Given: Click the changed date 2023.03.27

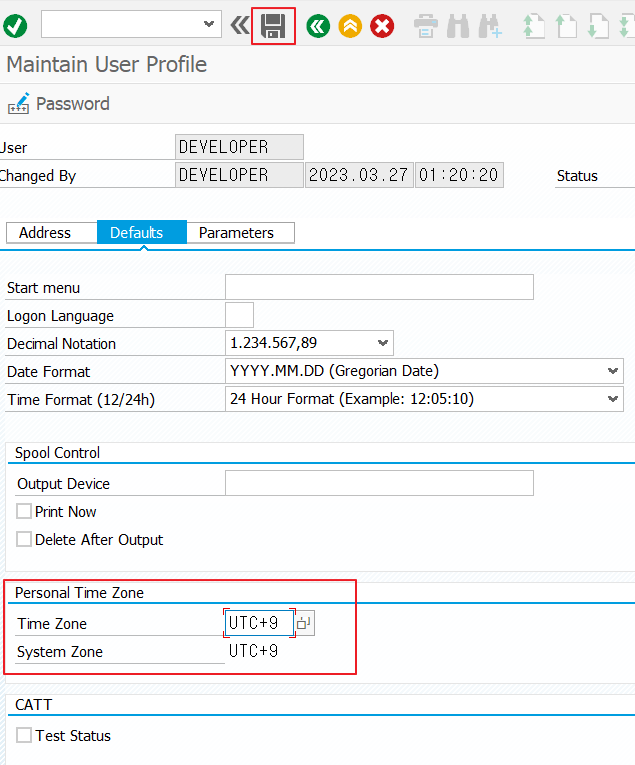Looking at the screenshot, I should pos(359,175).
